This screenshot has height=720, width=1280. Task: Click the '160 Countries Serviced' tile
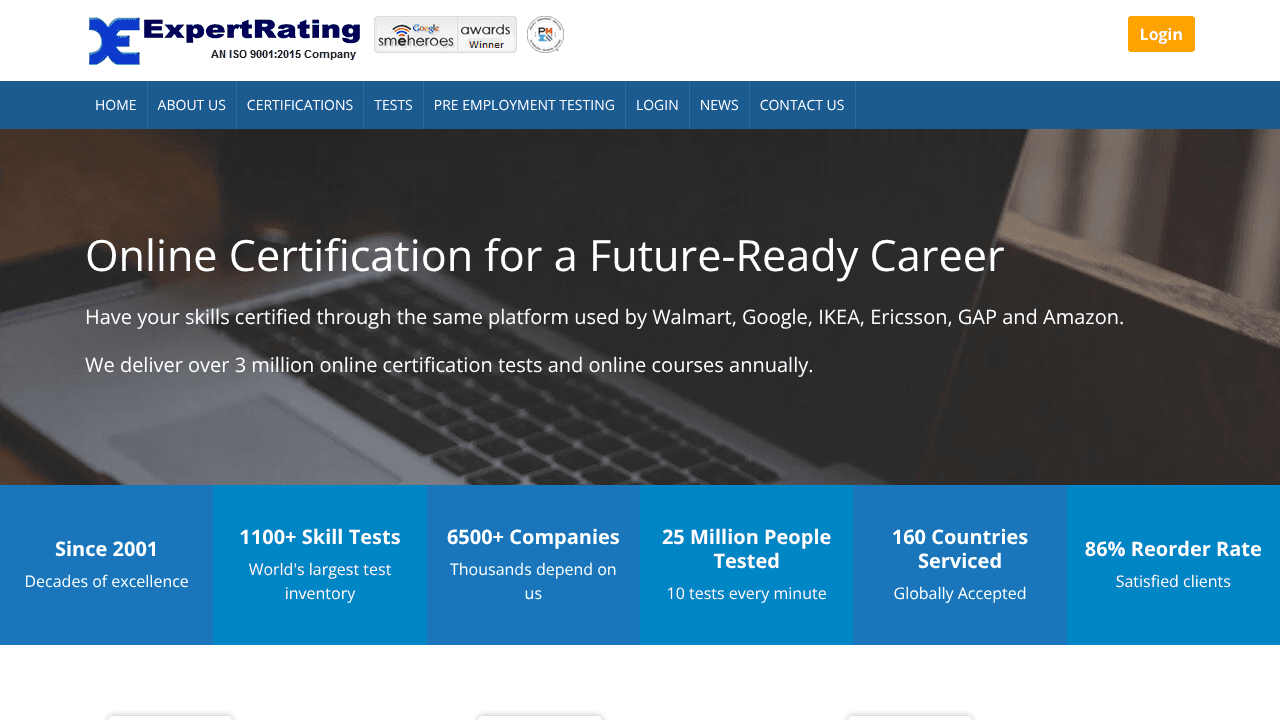[x=960, y=565]
